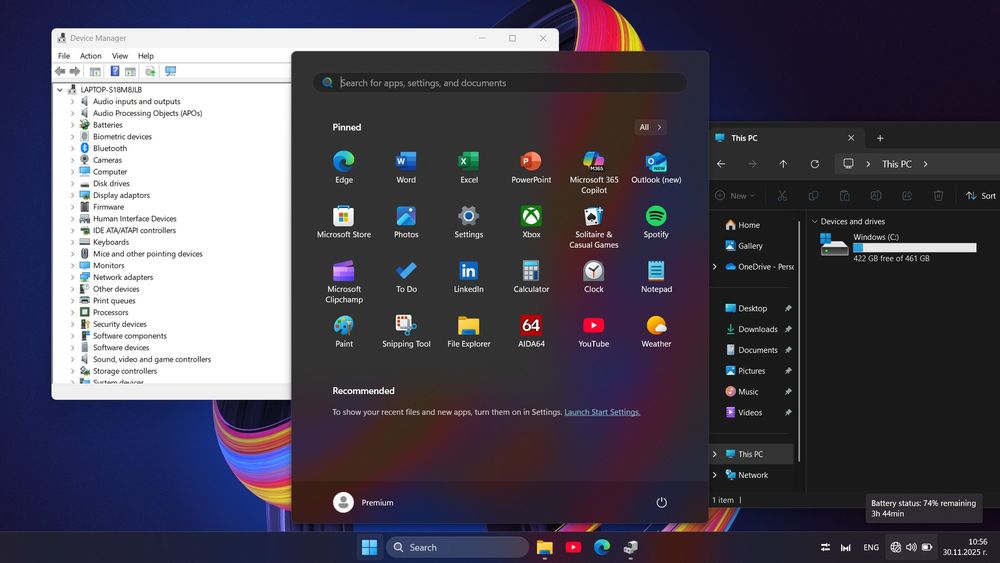Viewport: 1000px width, 563px height.
Task: Expand Audio inputs and outputs in Device Manager
Action: pos(72,101)
